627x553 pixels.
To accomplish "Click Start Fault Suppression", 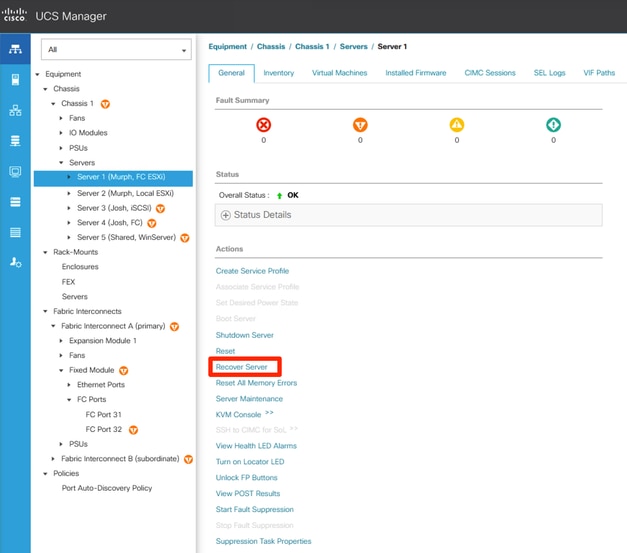I will (255, 509).
